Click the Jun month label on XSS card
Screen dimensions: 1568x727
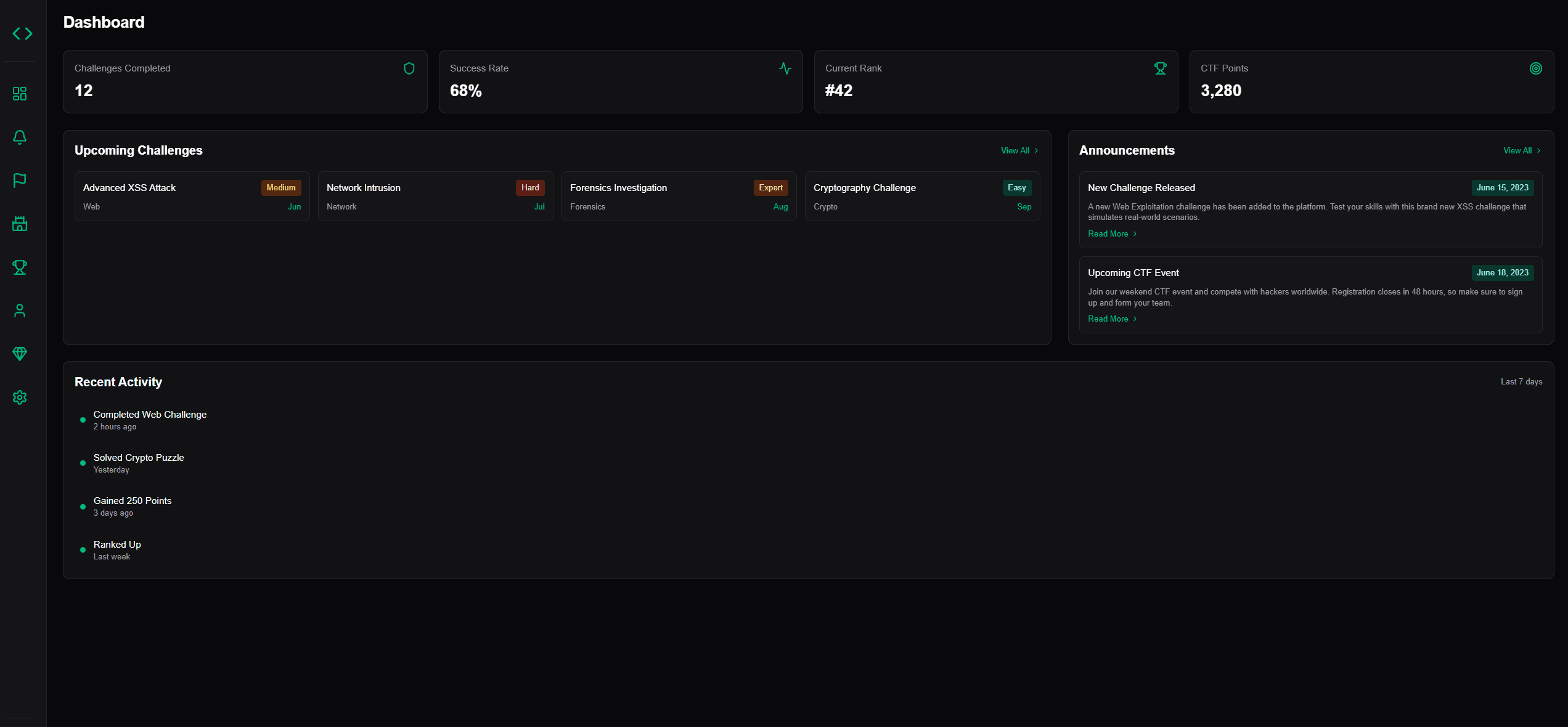(x=295, y=207)
